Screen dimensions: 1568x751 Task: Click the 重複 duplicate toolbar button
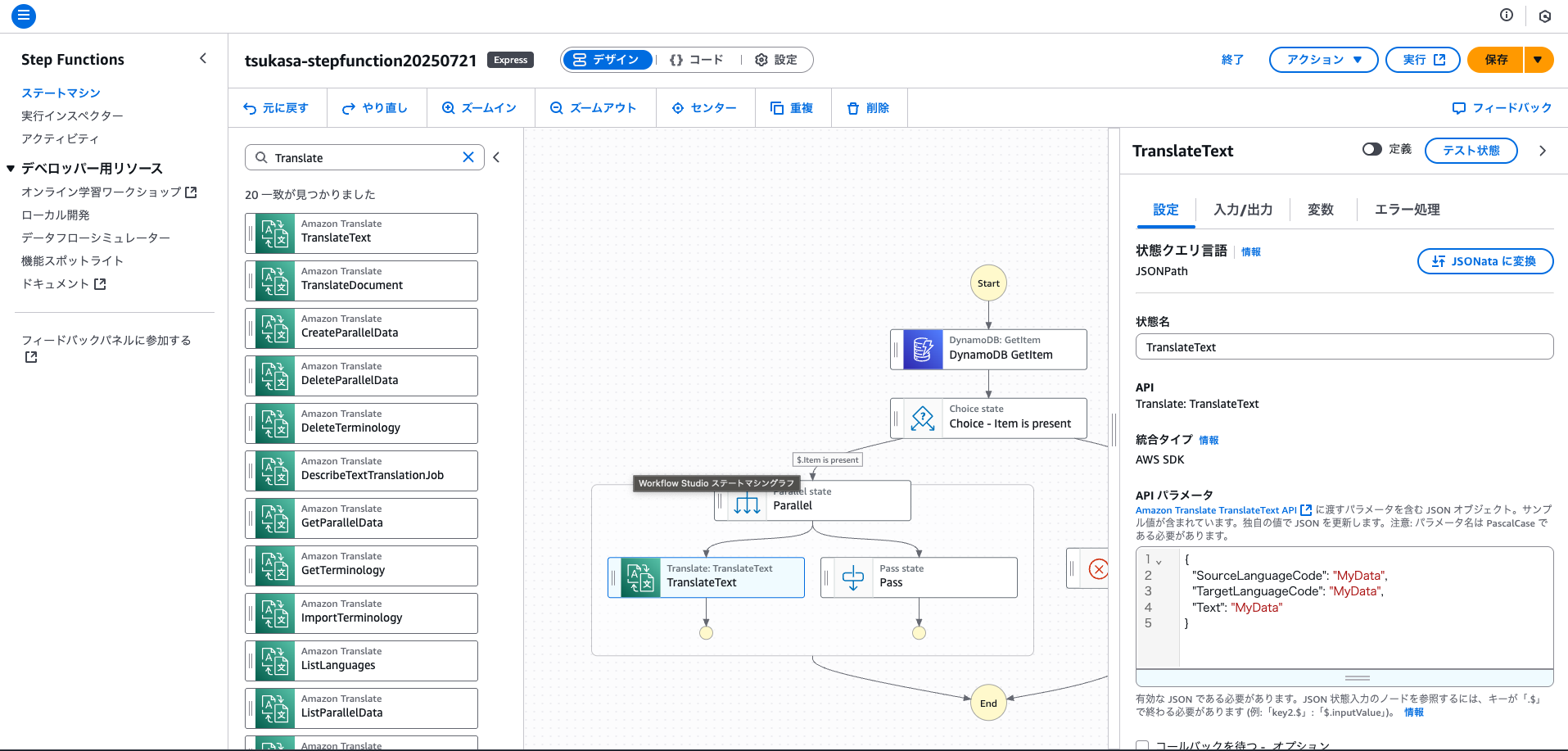792,108
